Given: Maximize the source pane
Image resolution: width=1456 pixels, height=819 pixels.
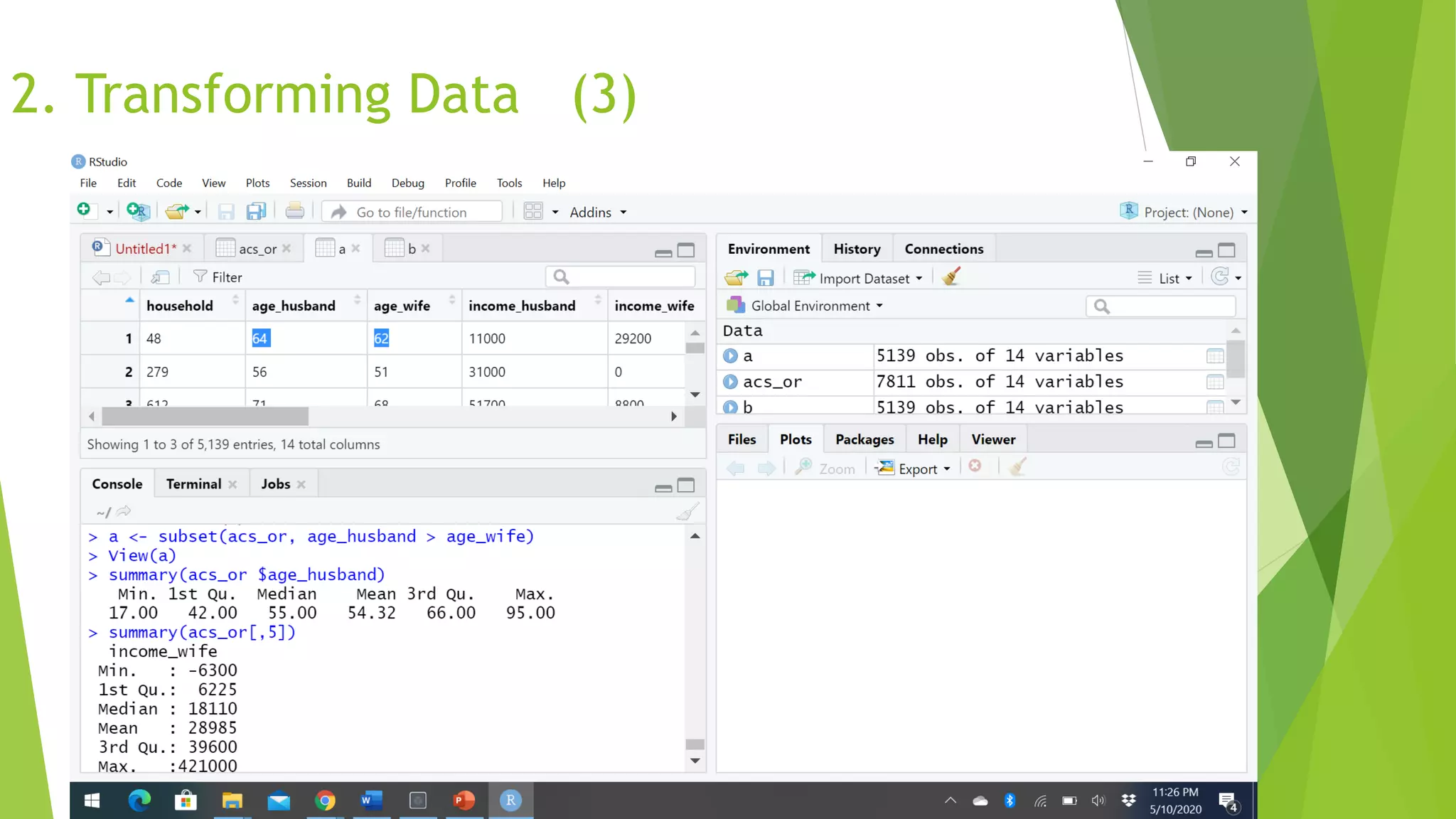Looking at the screenshot, I should tap(686, 250).
